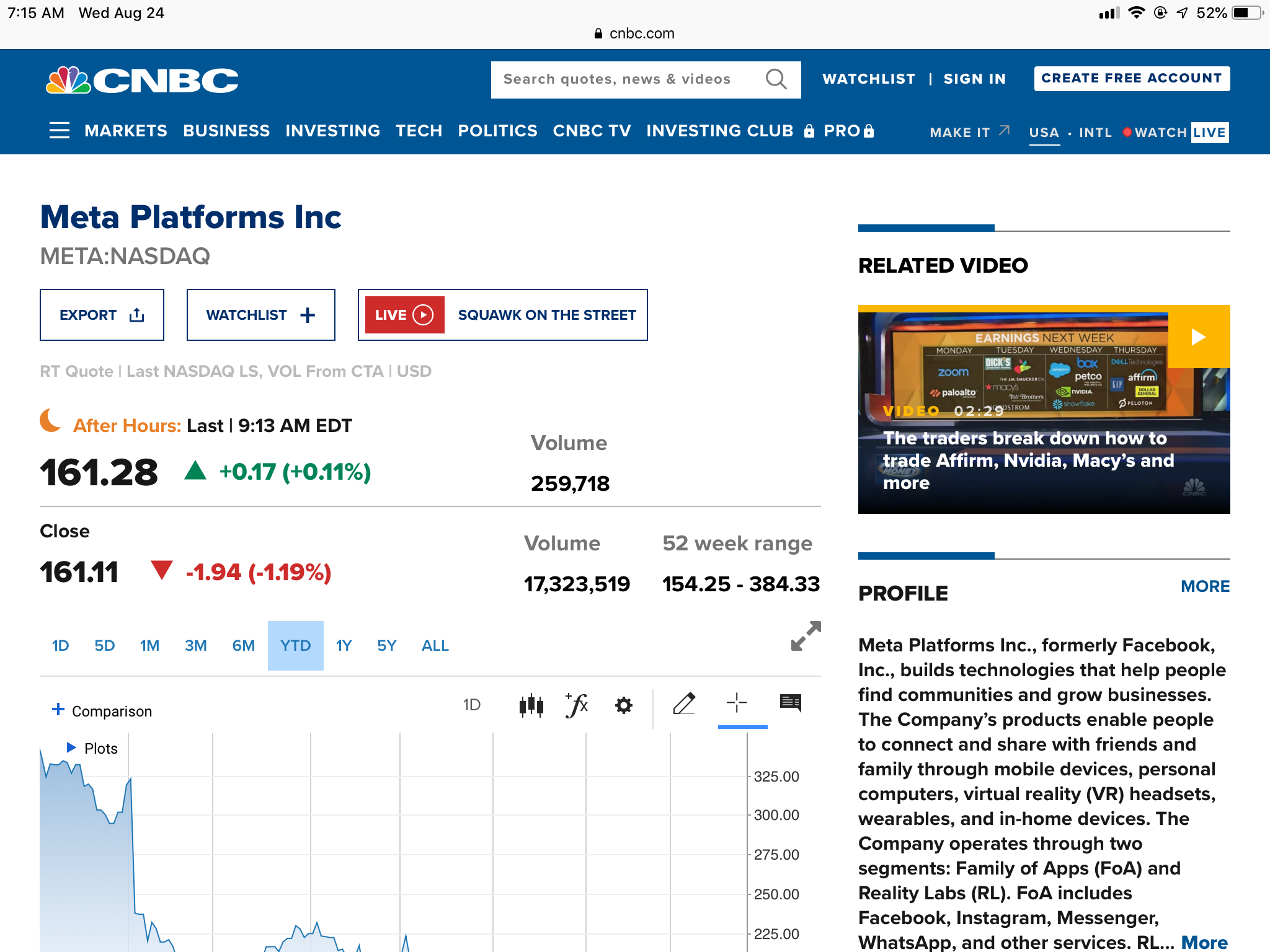Open the related video thumbnail

(x=1044, y=409)
